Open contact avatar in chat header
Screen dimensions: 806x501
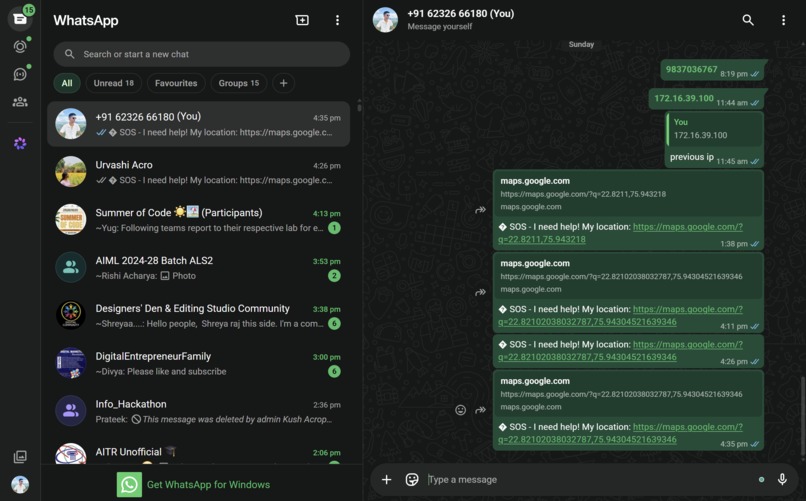pyautogui.click(x=385, y=20)
